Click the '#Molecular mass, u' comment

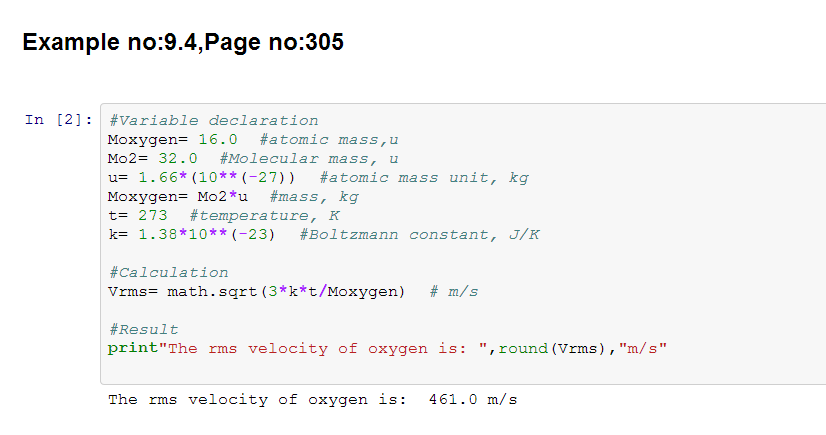[308, 158]
